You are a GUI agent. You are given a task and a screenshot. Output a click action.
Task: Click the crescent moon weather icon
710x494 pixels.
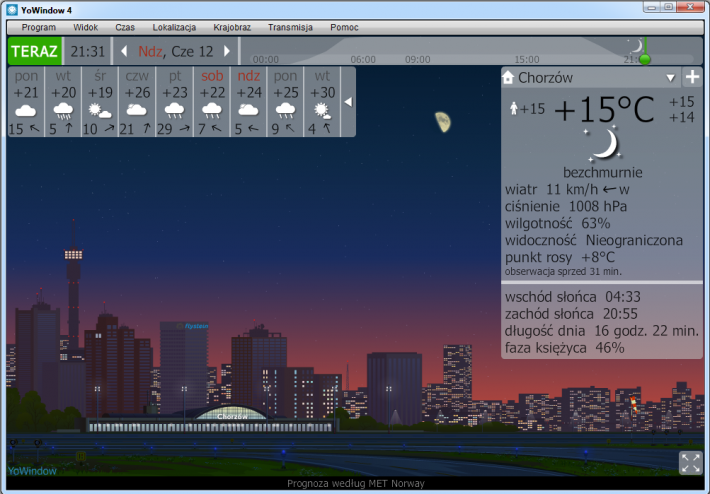(x=603, y=144)
